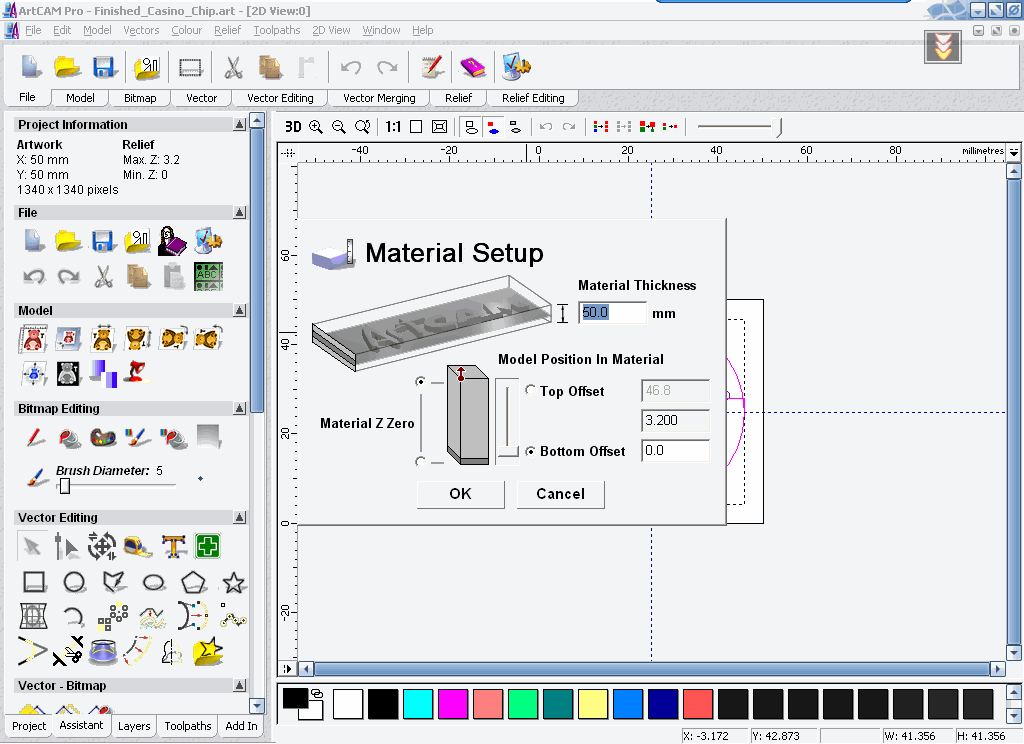Click the down arrow of the colour palette scroller

(1014, 715)
